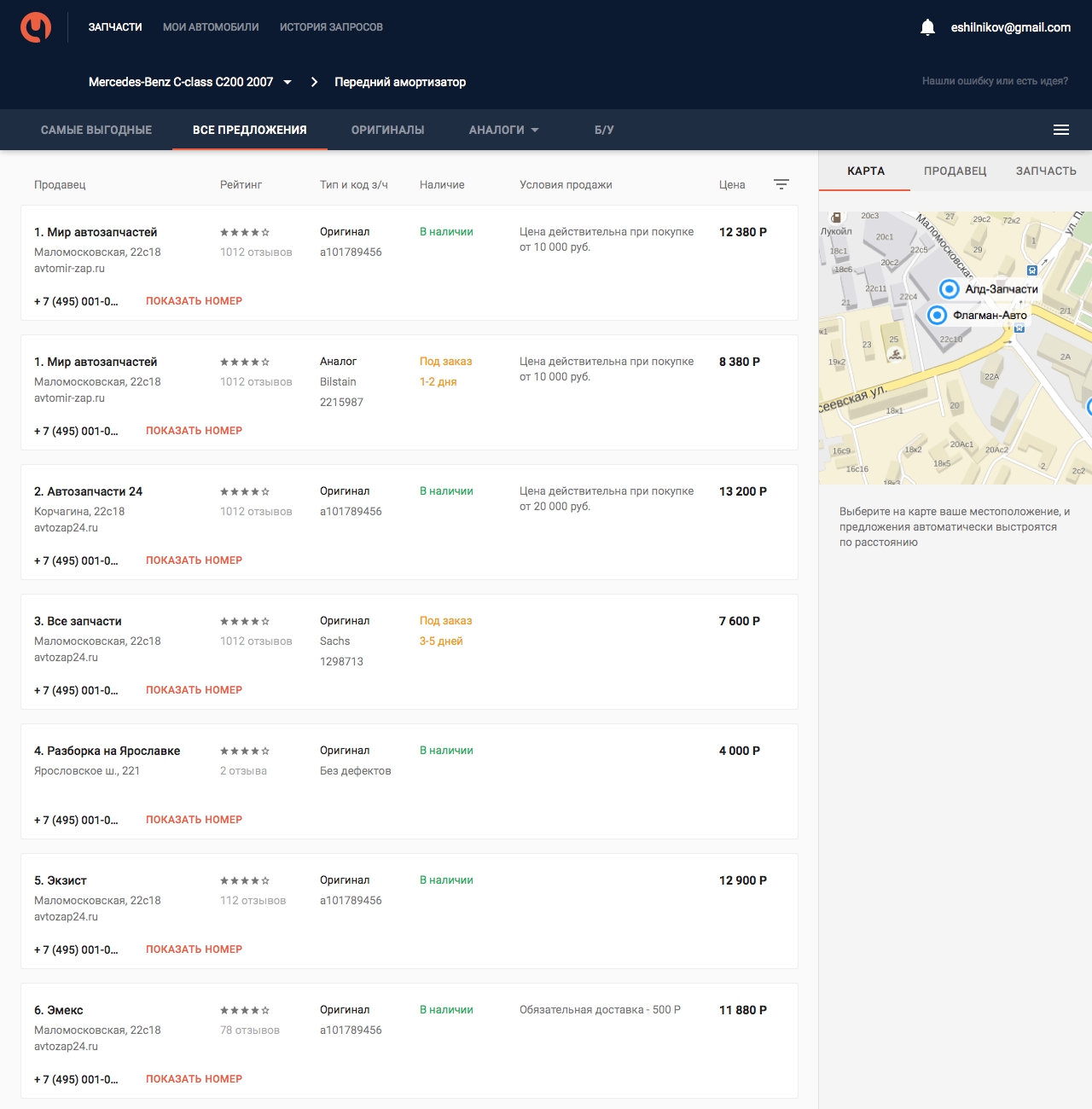1092x1109 pixels.
Task: Click the 7 600 Р price
Action: click(x=740, y=621)
